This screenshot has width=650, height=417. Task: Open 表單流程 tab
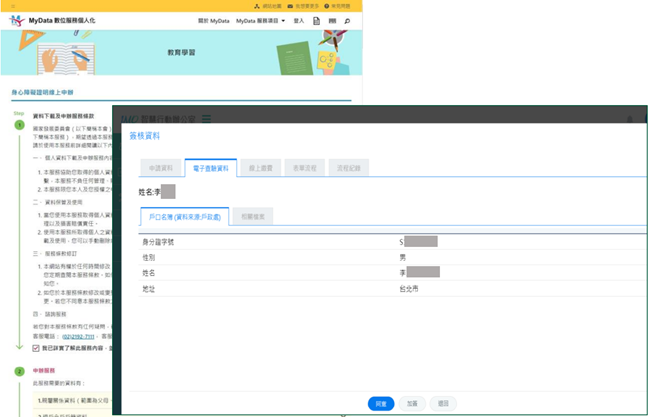[305, 168]
